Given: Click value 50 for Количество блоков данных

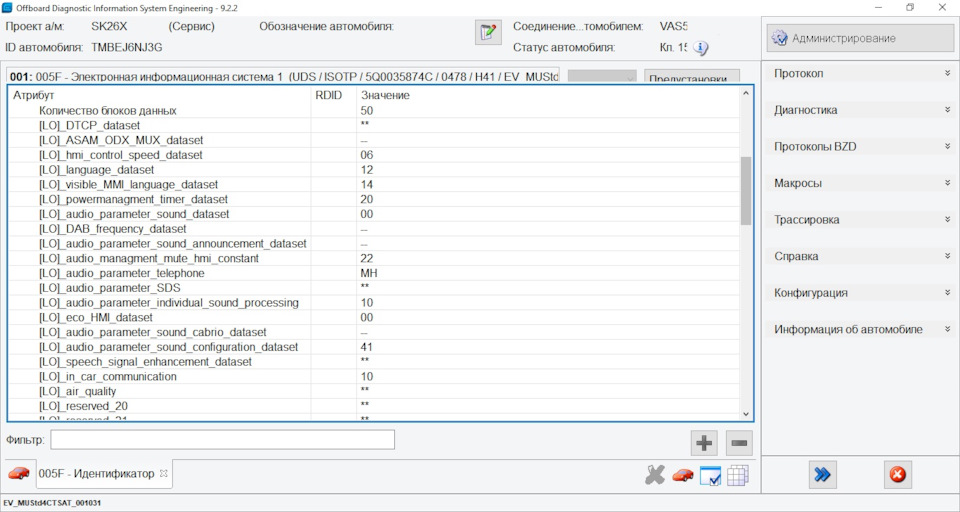Looking at the screenshot, I should 366,111.
